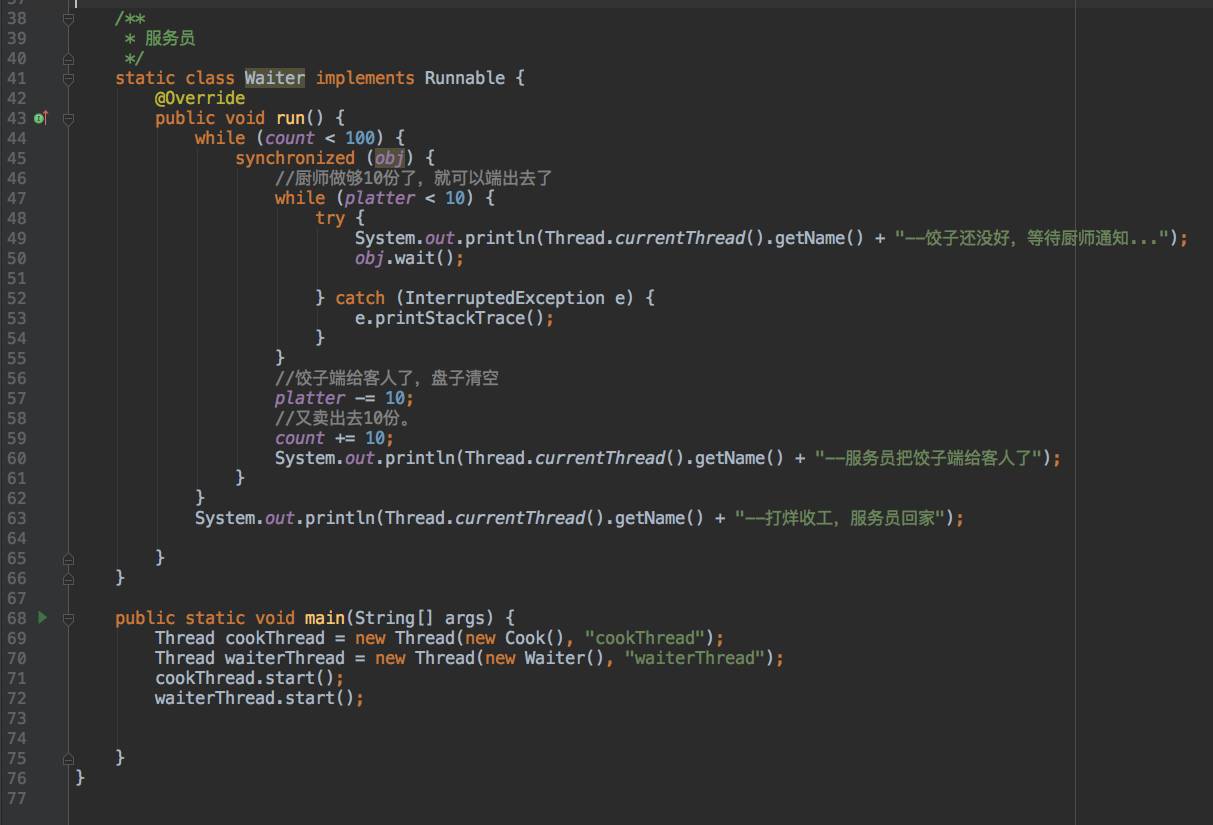Click the highlighted Waiter class name
Image resolution: width=1213 pixels, height=825 pixels.
coord(275,78)
